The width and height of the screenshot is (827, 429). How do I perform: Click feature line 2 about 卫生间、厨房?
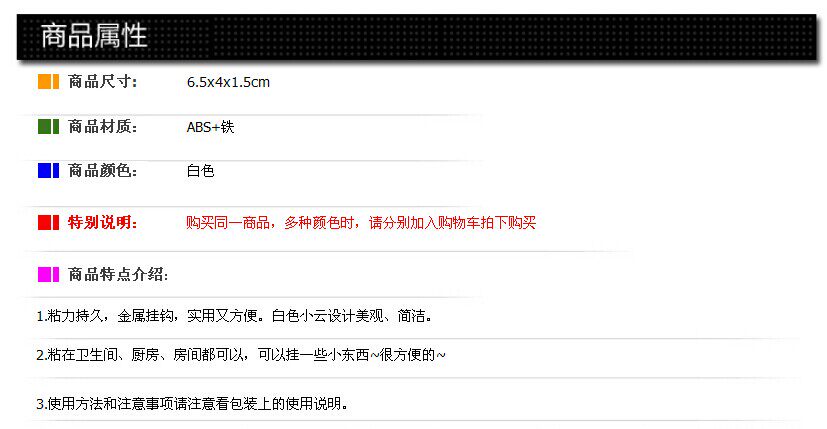241,355
